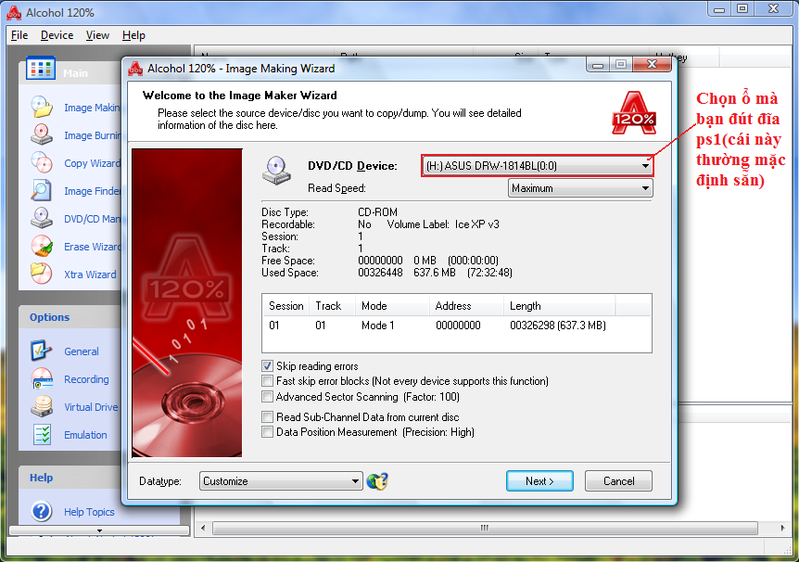This screenshot has width=799, height=562.
Task: Click the Image Making Wizard disc icon
Action: coord(41,107)
